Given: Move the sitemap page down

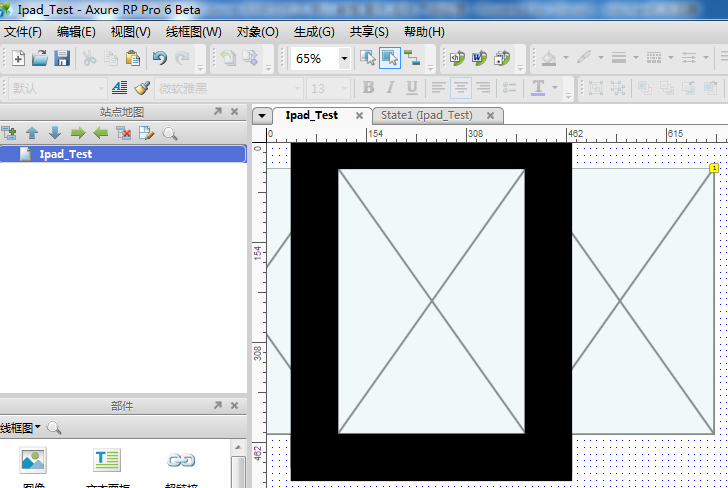Looking at the screenshot, I should coord(55,133).
